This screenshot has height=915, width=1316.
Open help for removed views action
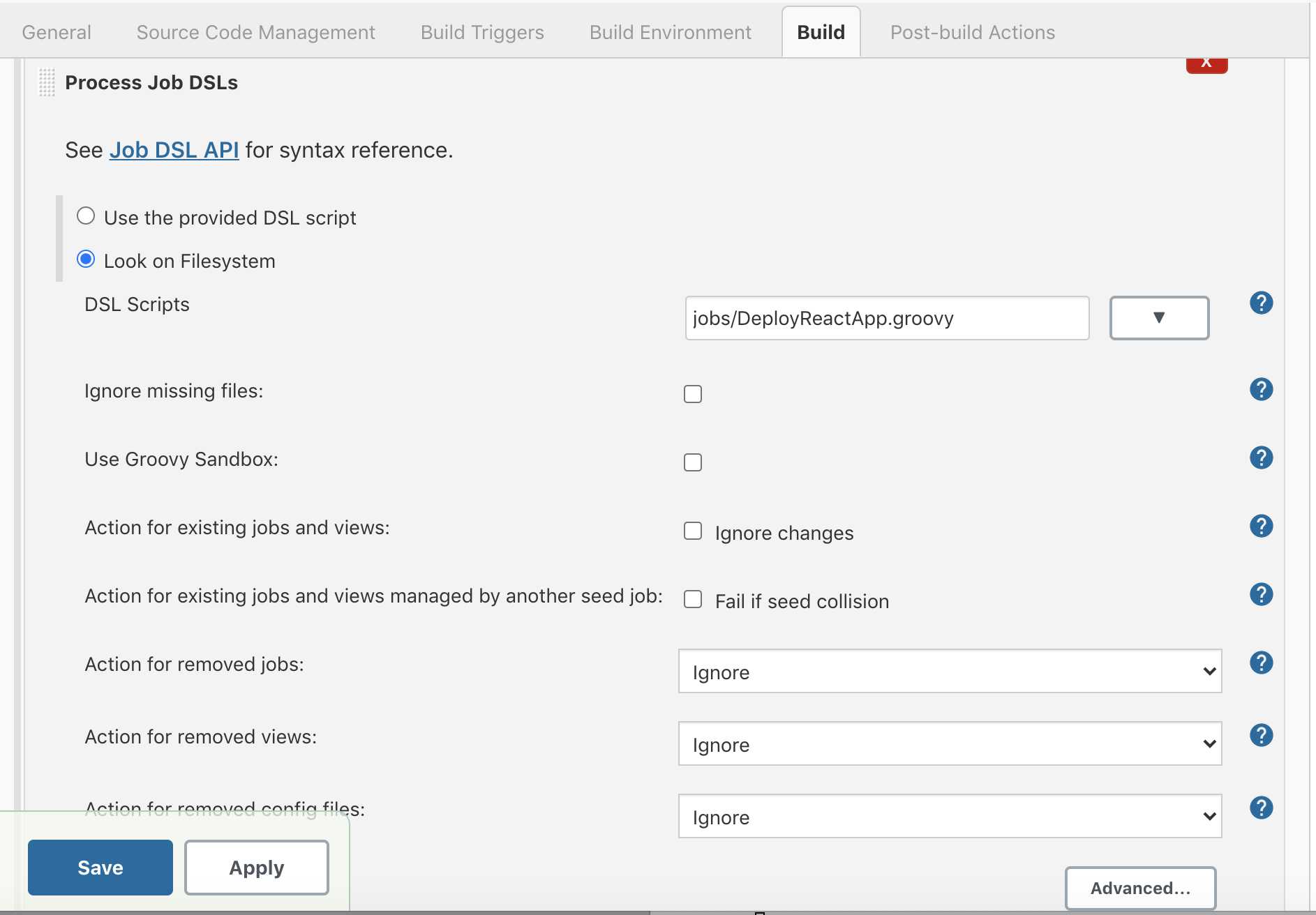1261,736
